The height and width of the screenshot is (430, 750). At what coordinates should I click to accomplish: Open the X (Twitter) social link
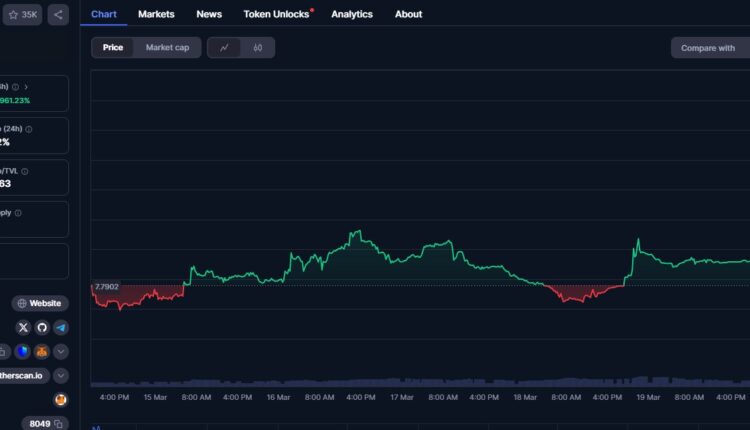click(24, 327)
